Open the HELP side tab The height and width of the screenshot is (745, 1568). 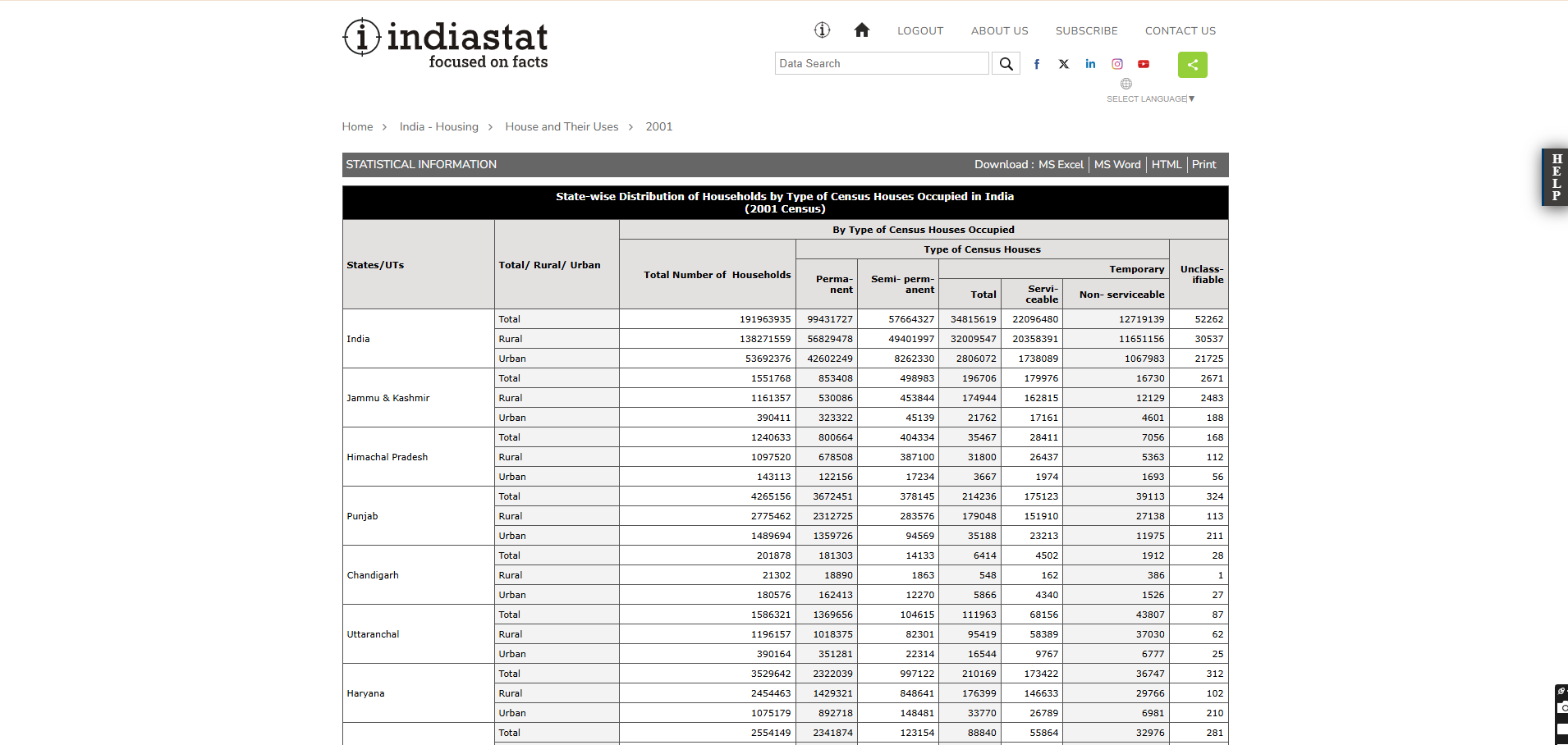(x=1556, y=177)
